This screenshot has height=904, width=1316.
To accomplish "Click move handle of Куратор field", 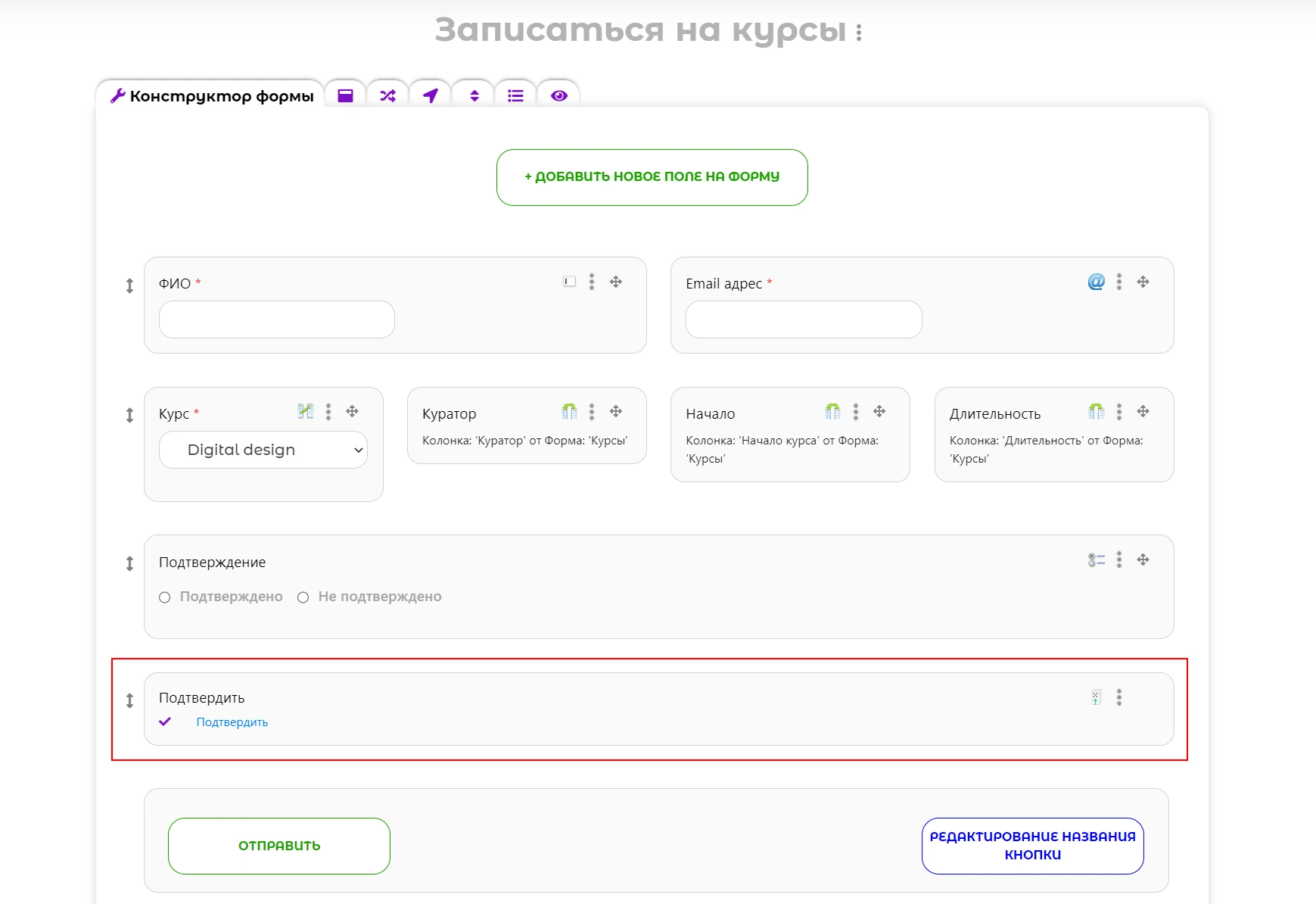I will (616, 411).
